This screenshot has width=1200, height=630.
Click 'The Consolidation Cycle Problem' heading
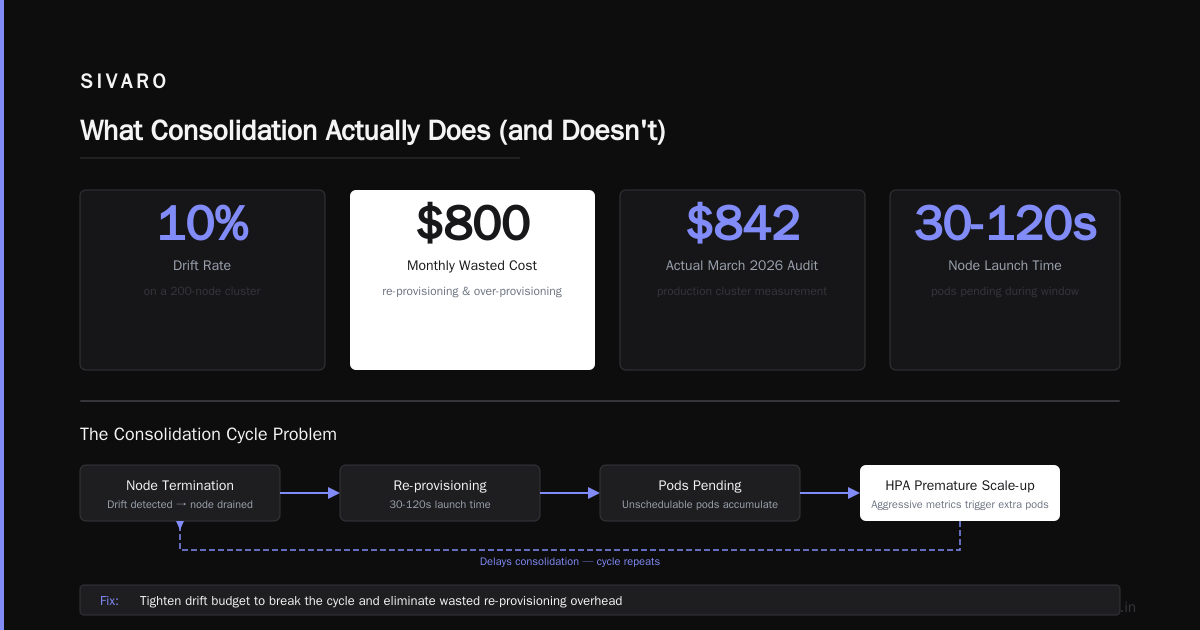coord(208,434)
